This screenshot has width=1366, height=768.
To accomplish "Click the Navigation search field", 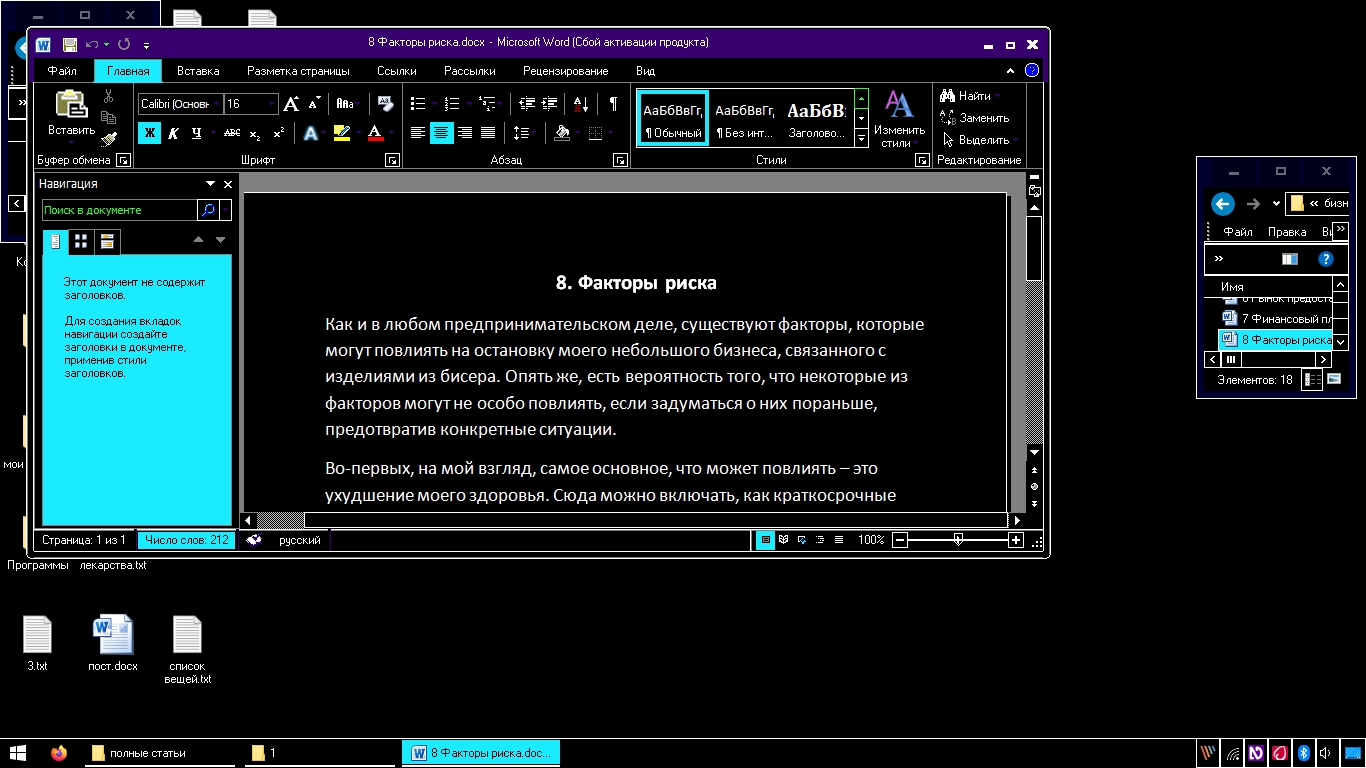I will tap(119, 210).
